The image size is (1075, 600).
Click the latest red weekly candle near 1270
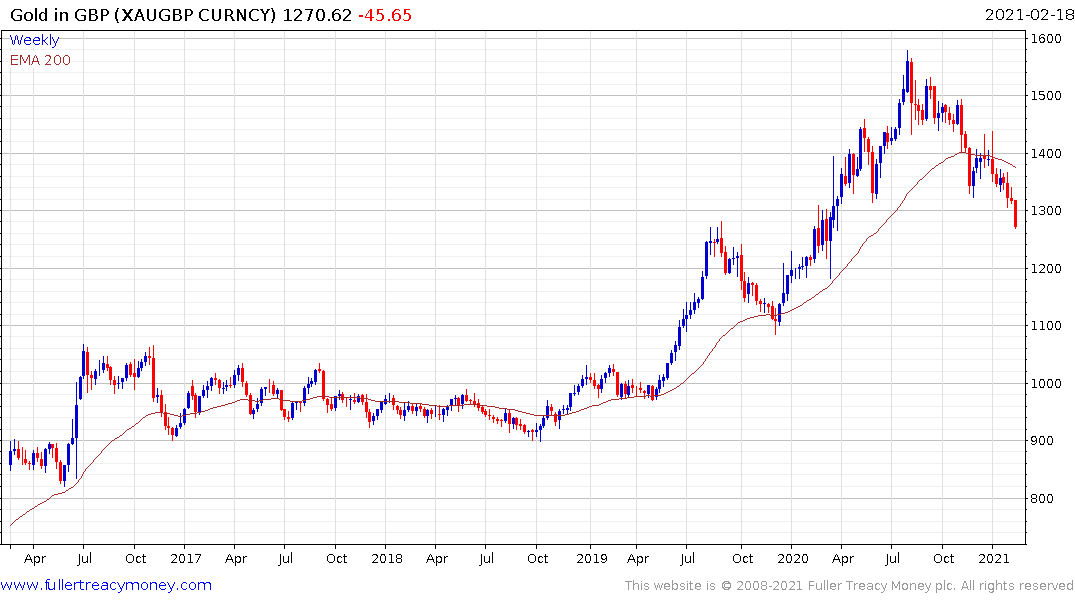pyautogui.click(x=1015, y=213)
